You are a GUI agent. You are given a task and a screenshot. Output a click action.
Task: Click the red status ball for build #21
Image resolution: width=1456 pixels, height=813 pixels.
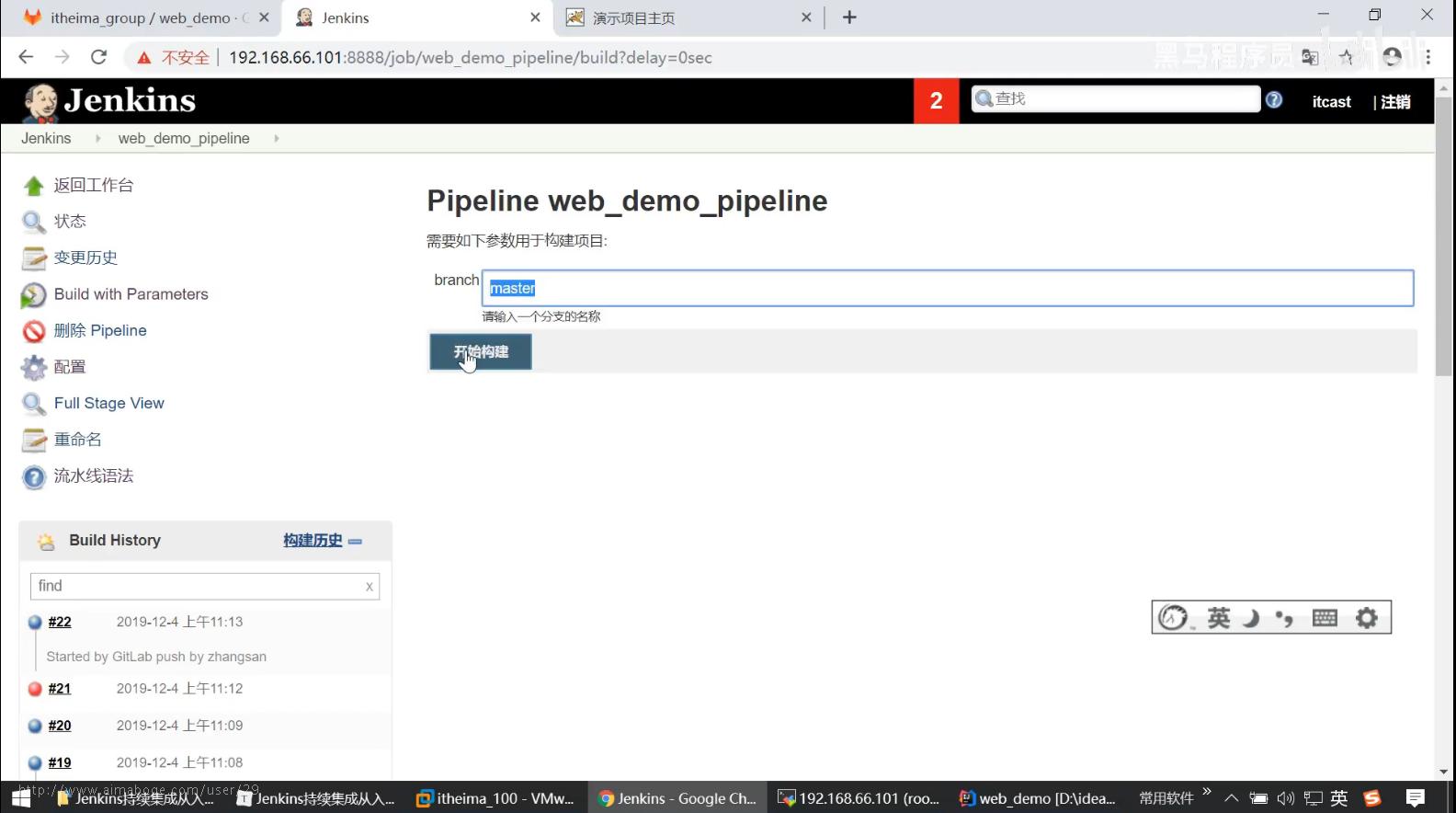click(x=35, y=689)
